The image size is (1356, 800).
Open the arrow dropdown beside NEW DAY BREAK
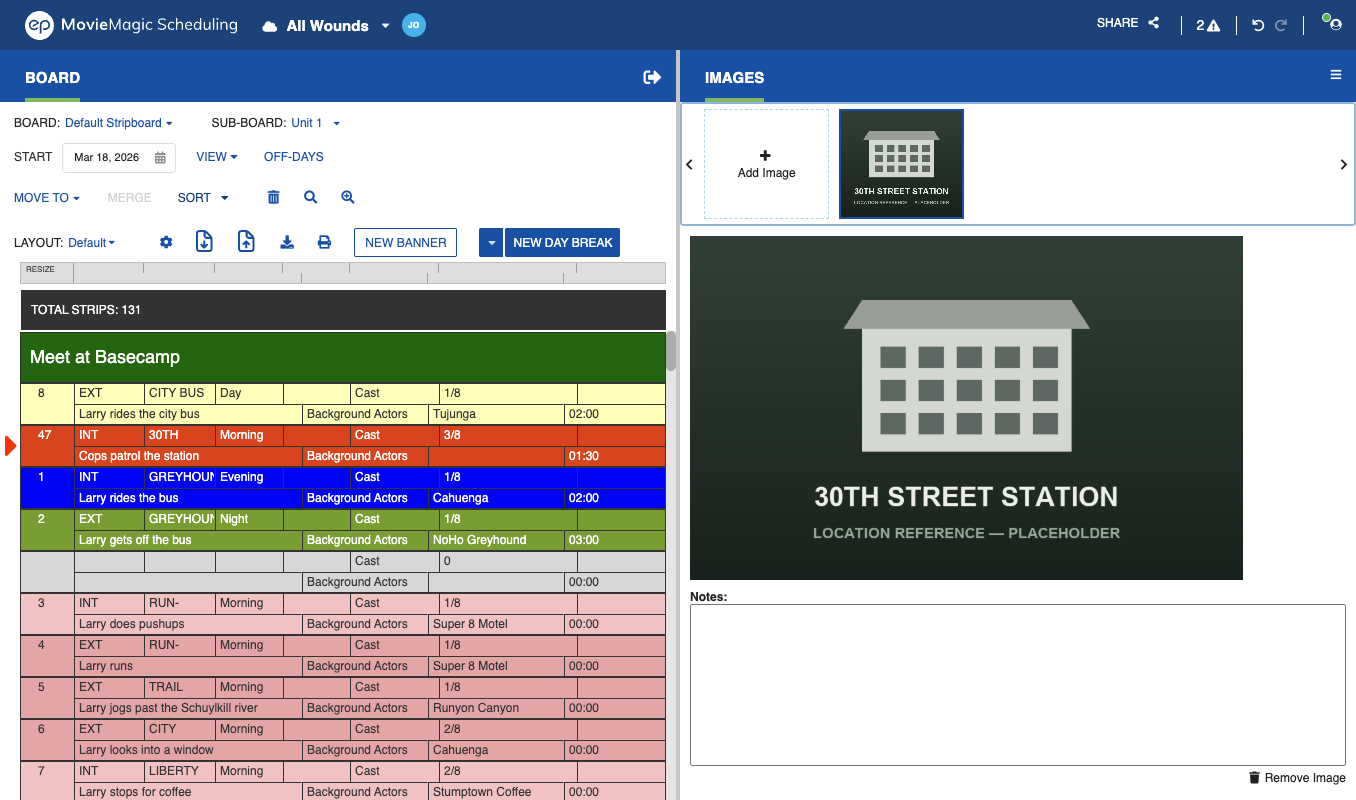point(491,243)
